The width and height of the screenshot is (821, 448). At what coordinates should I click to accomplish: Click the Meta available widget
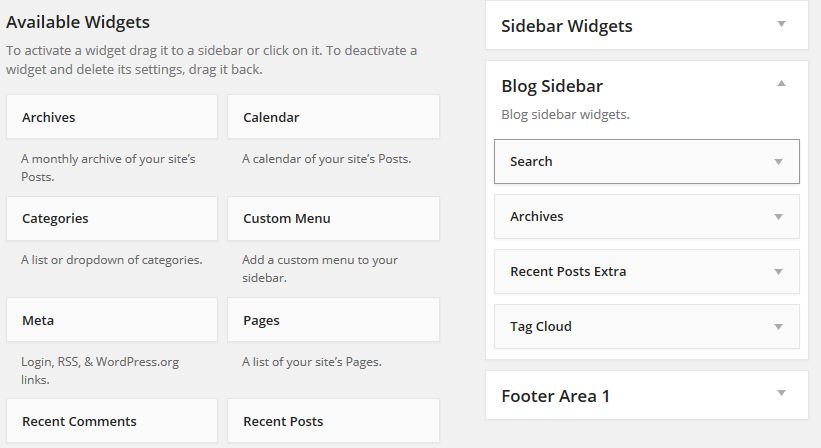(x=111, y=320)
